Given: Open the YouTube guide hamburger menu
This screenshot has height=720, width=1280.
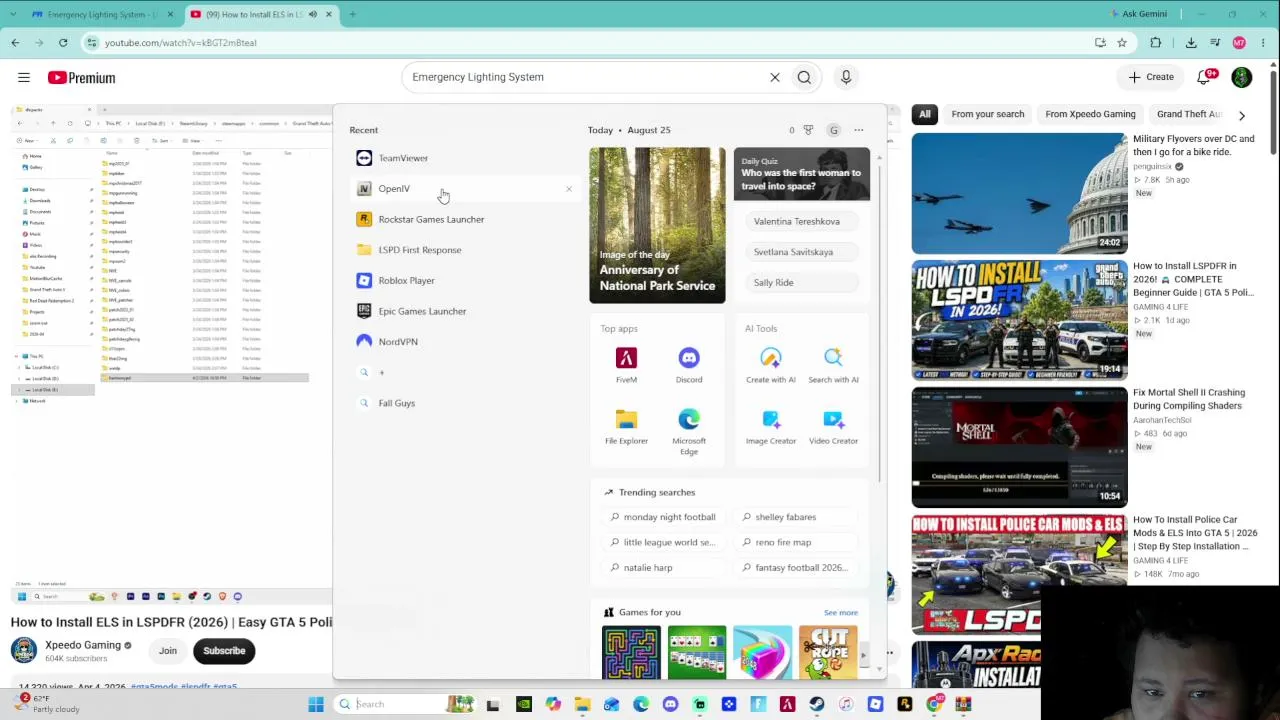Looking at the screenshot, I should click(24, 77).
